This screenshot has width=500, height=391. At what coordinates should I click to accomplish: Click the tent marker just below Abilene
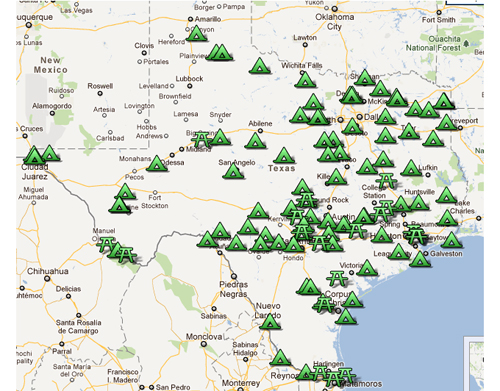(255, 141)
